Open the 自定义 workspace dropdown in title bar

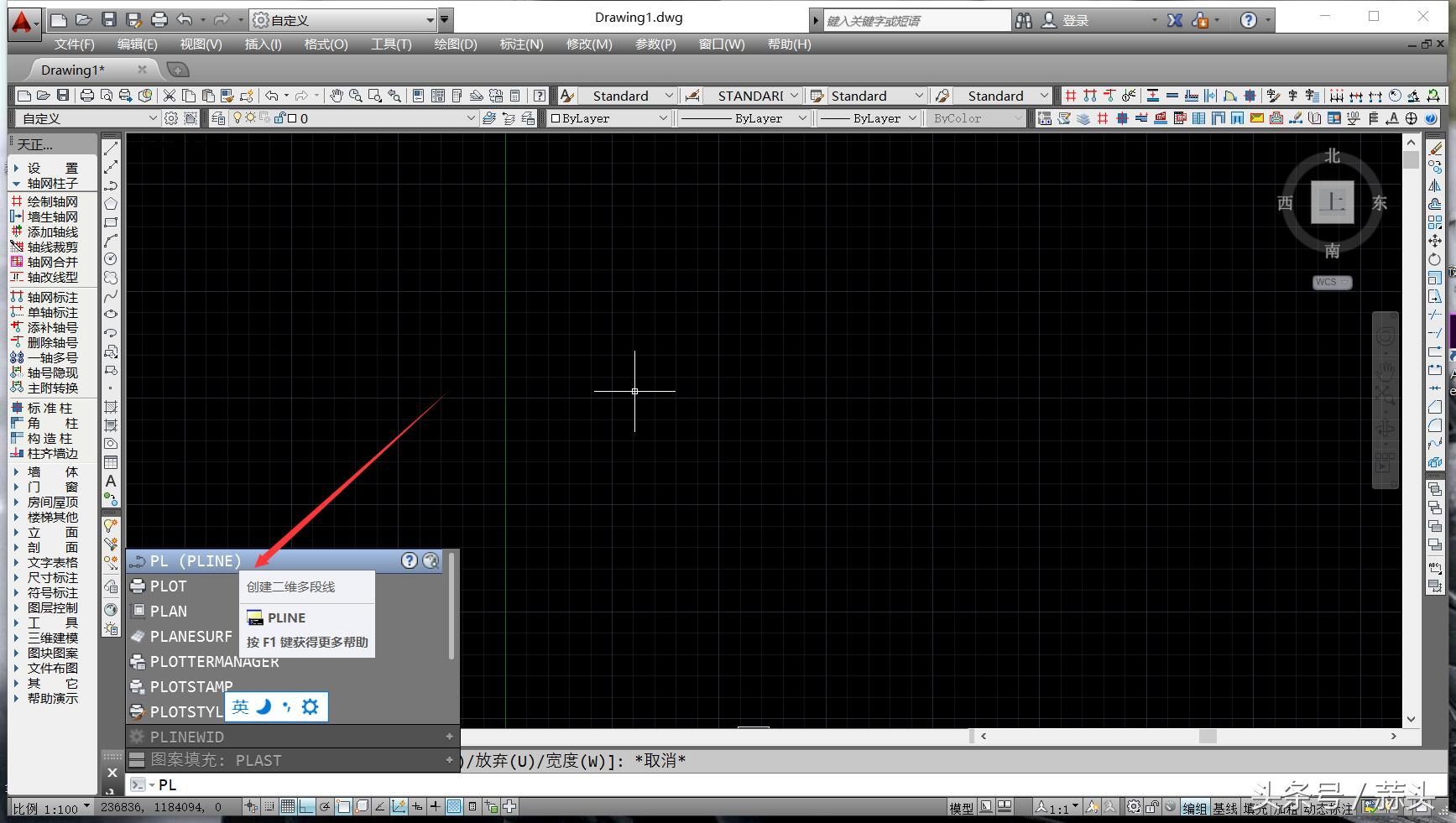point(344,20)
